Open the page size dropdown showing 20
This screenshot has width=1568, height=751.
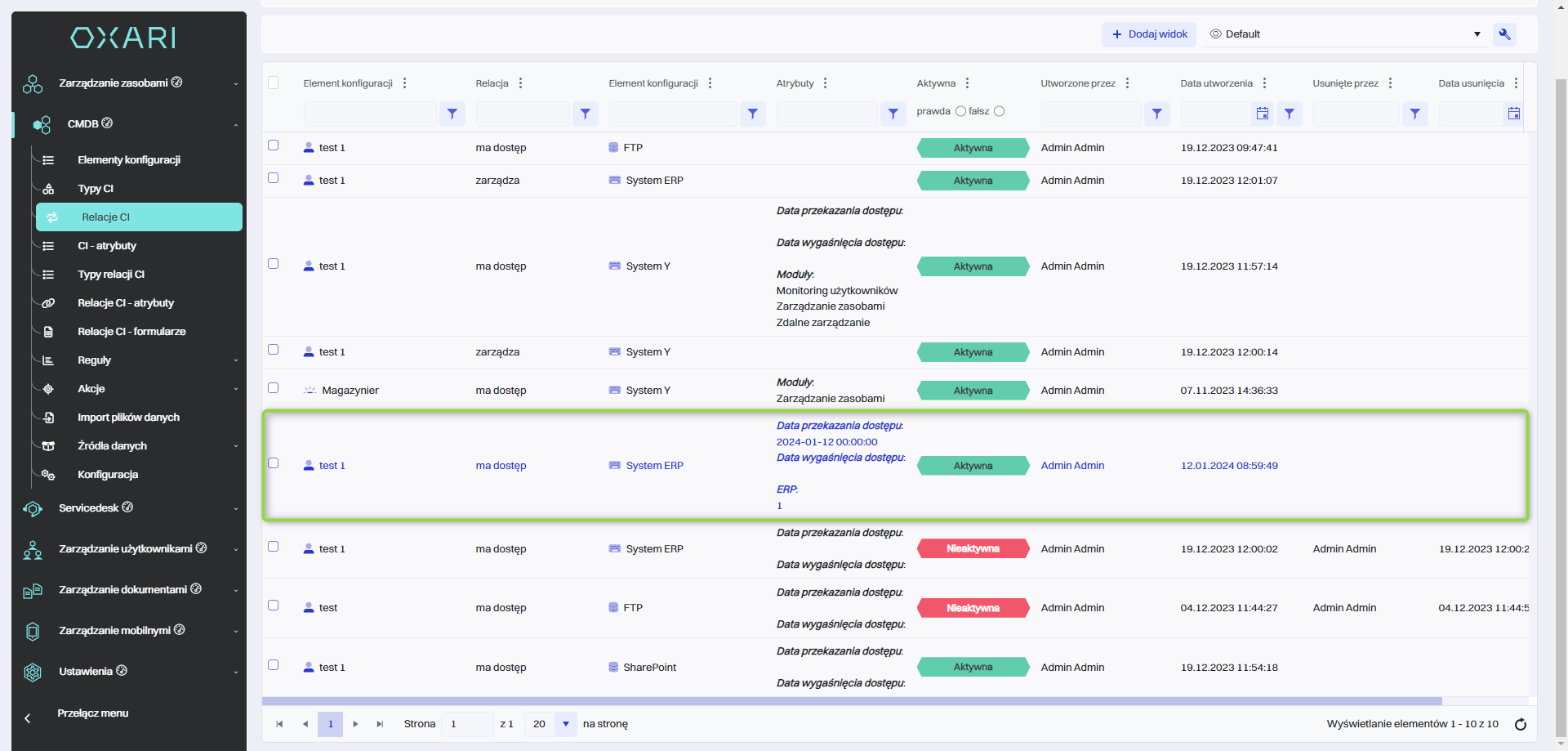(x=565, y=725)
